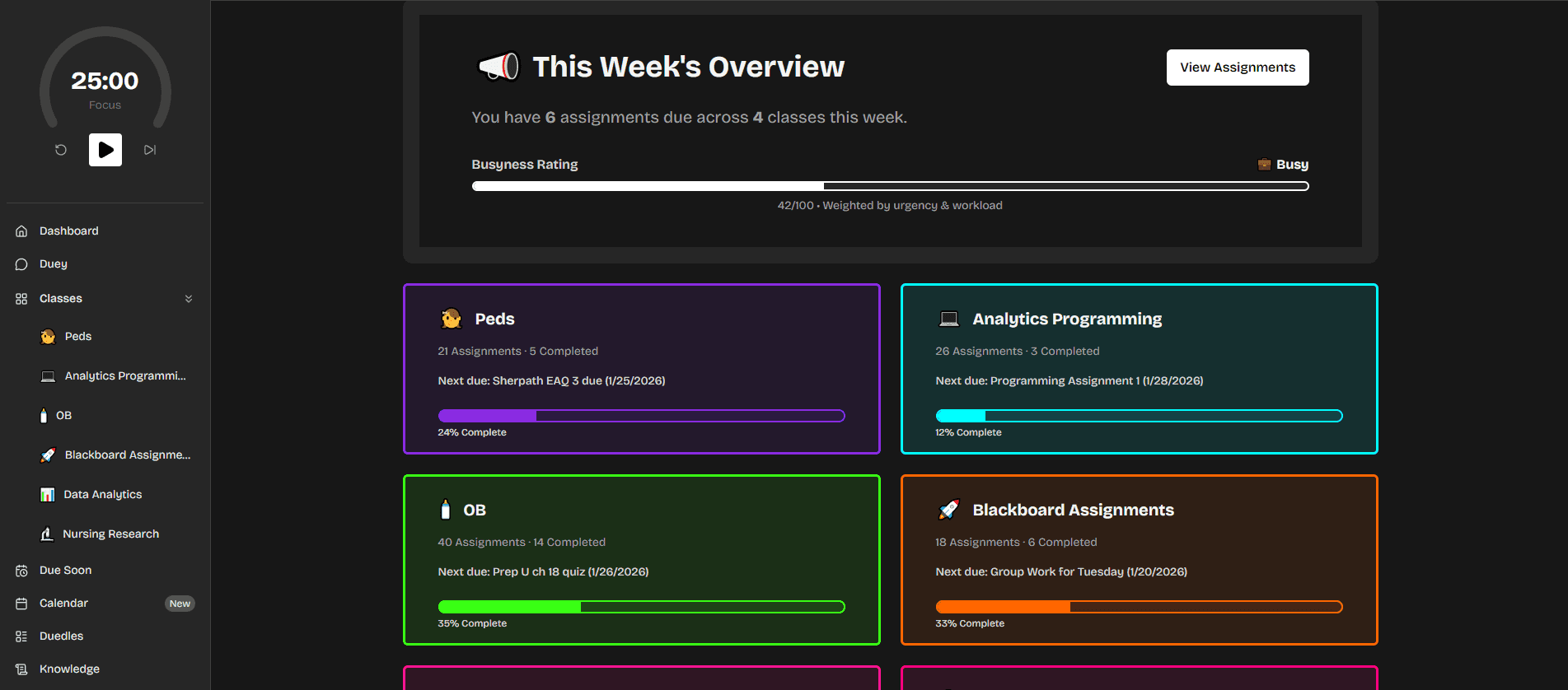Open the Duey chat icon

coord(21,264)
